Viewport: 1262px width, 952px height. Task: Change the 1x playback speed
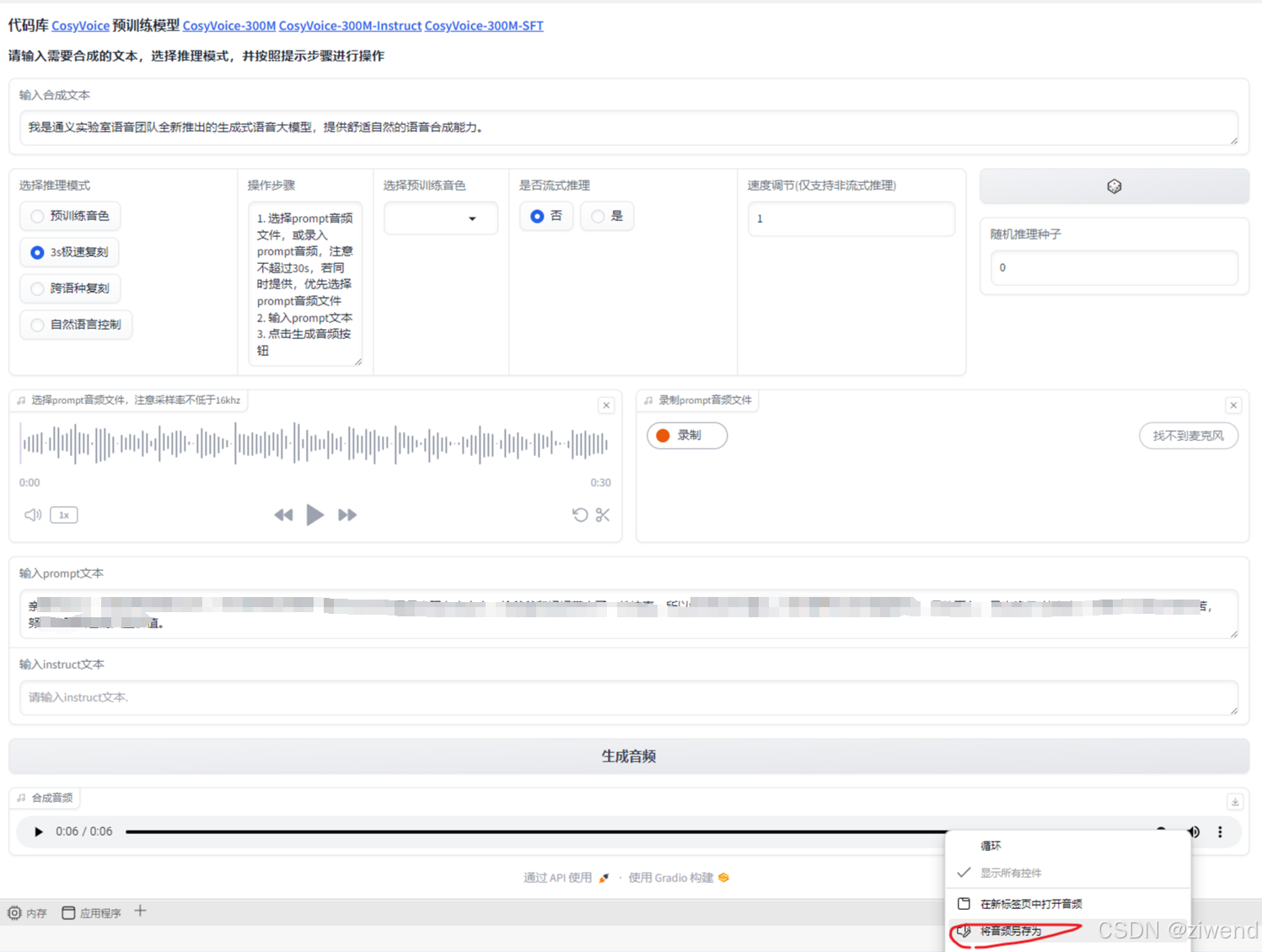click(64, 514)
